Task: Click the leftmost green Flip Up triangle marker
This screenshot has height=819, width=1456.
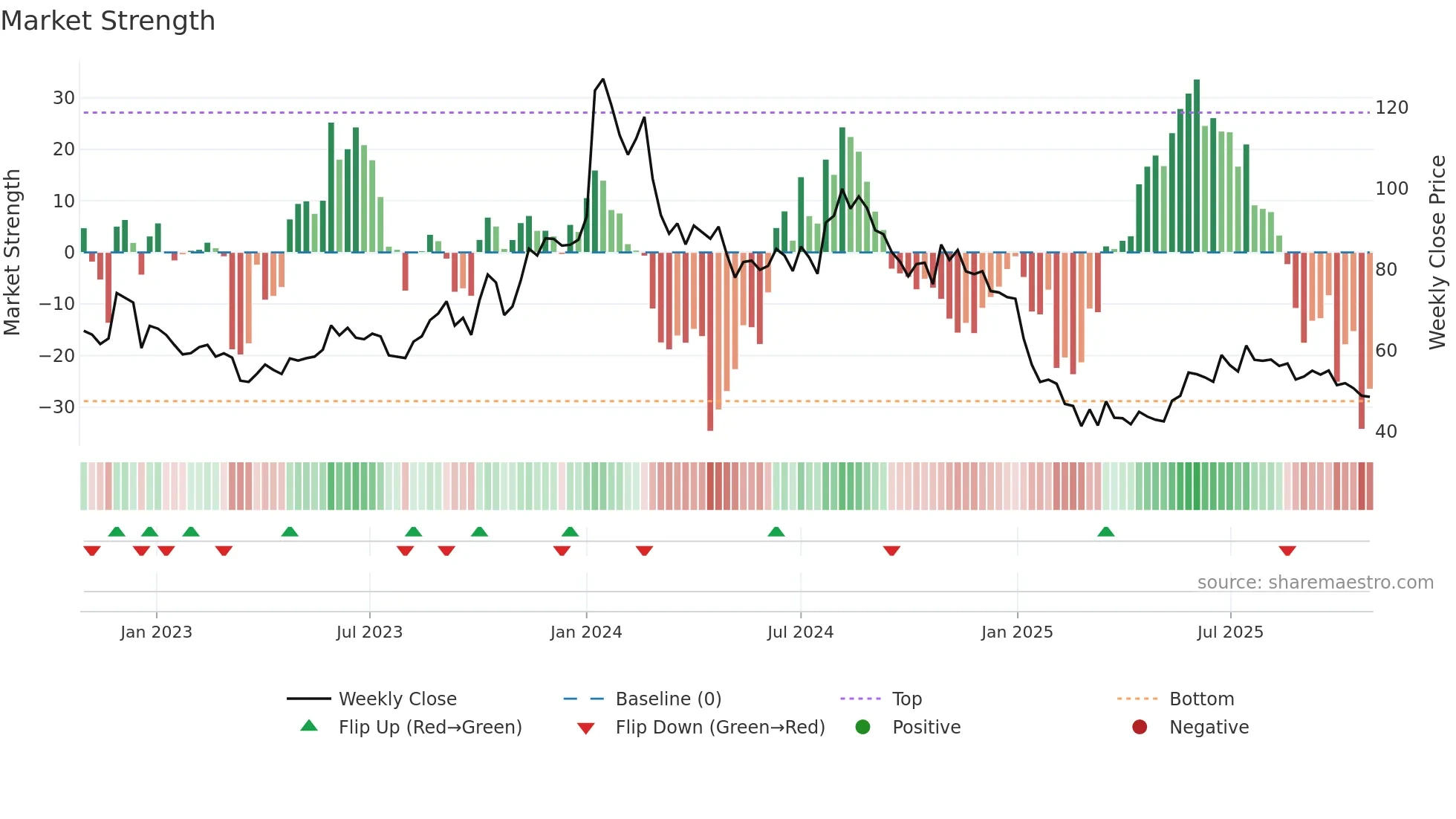Action: 117,531
